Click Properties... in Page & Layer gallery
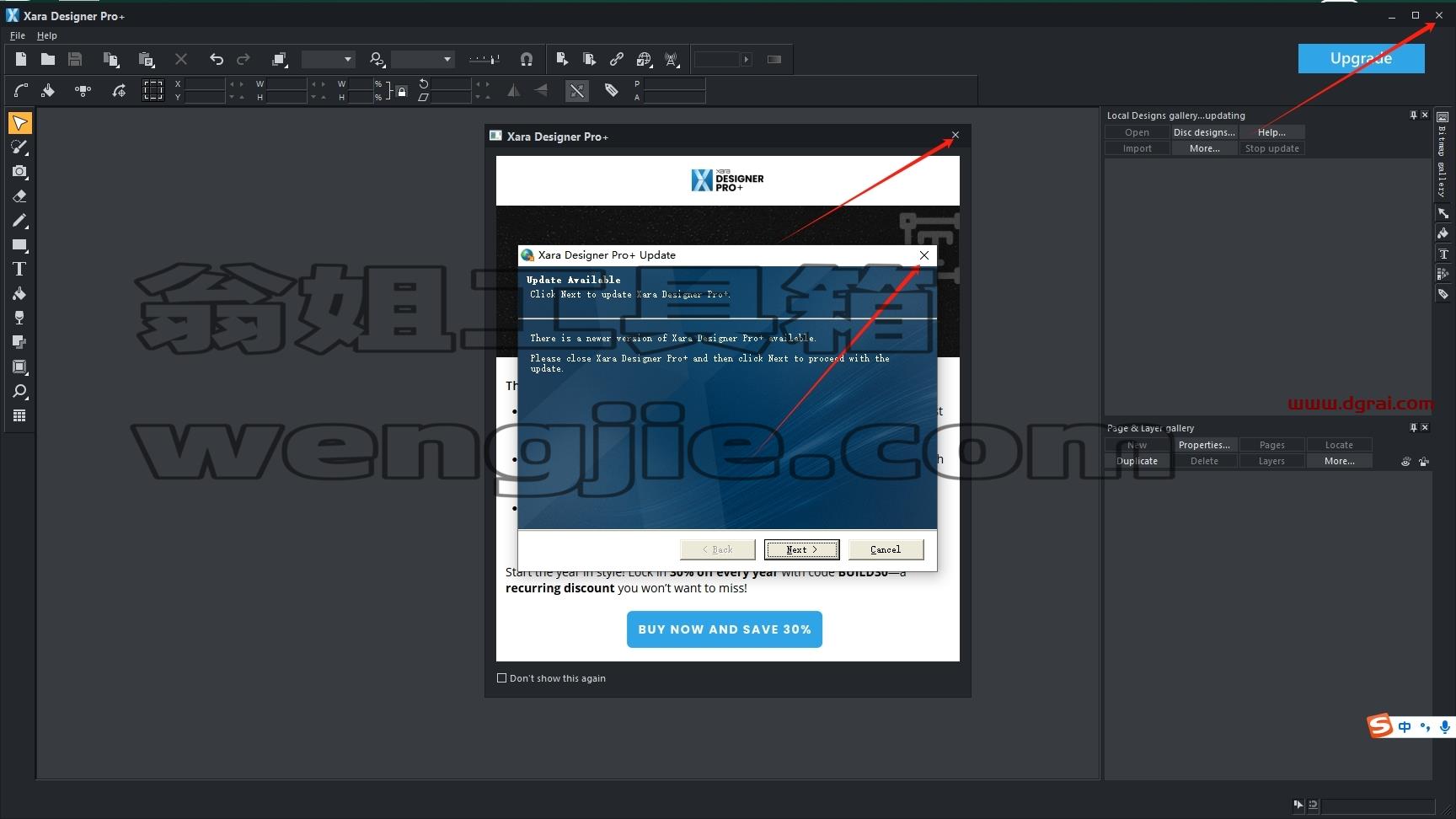 [x=1204, y=445]
